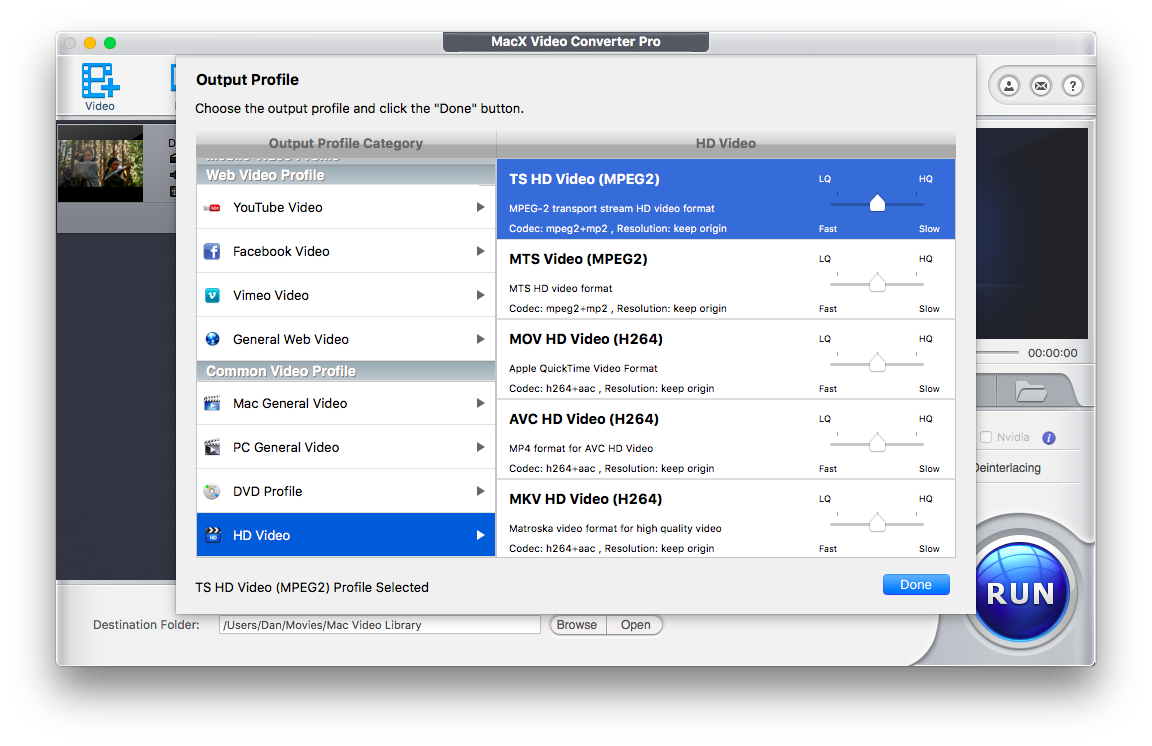This screenshot has width=1152, height=746.
Task: Select the TS HD Video (MPEG2) profile
Action: (x=726, y=199)
